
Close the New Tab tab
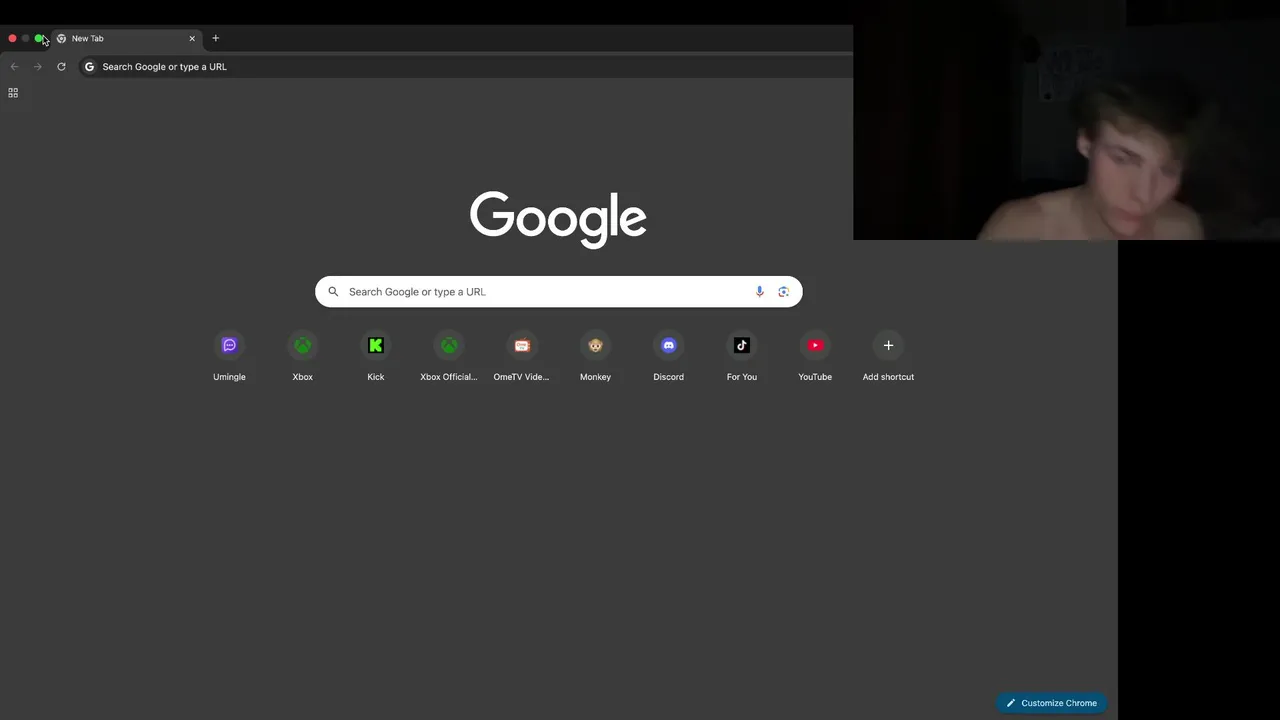point(192,38)
